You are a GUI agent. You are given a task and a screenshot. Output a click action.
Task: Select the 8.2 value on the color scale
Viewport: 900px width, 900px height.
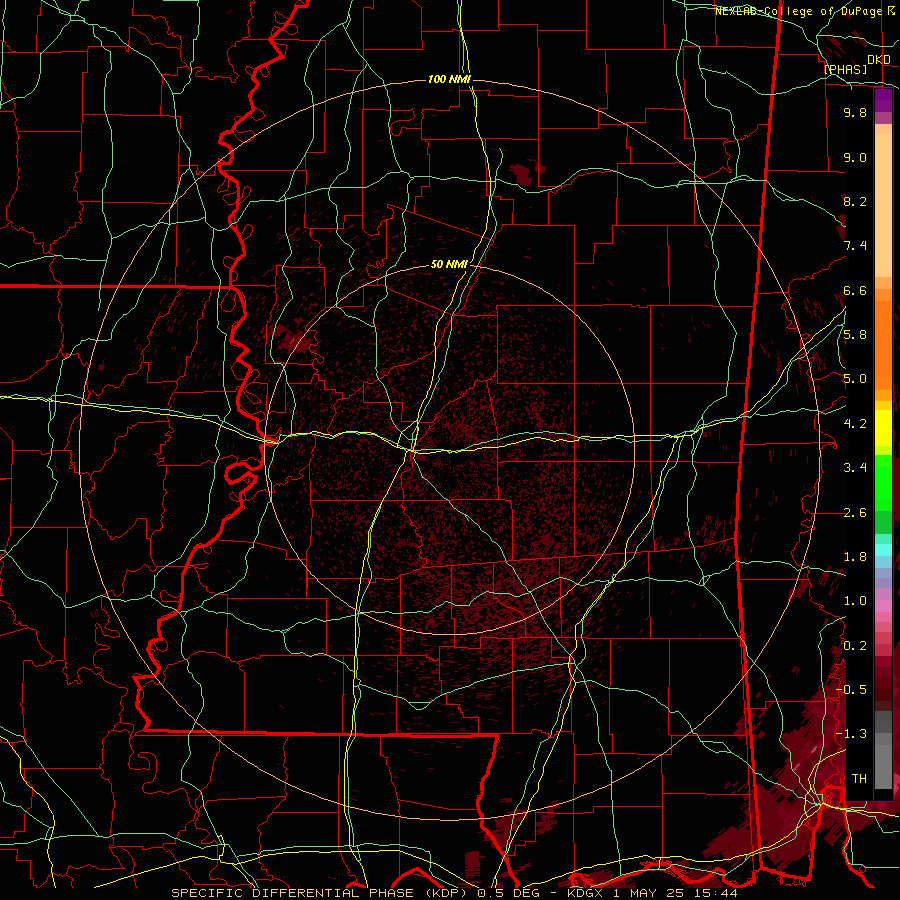[x=855, y=201]
